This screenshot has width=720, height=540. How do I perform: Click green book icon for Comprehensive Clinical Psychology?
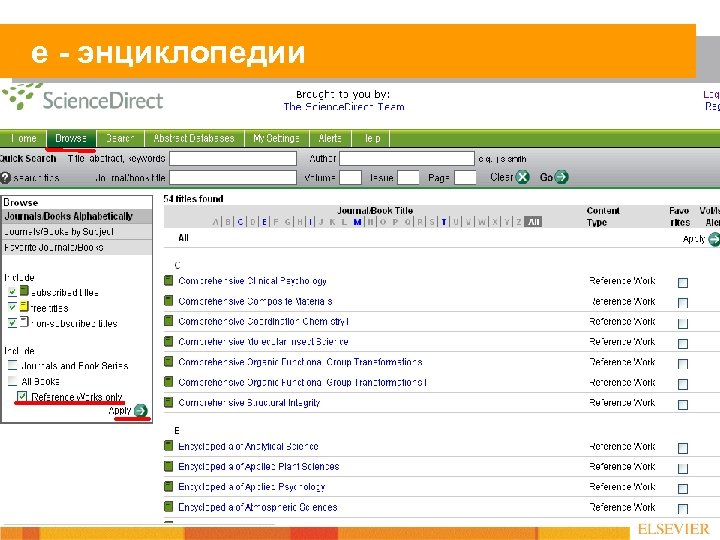pyautogui.click(x=169, y=281)
